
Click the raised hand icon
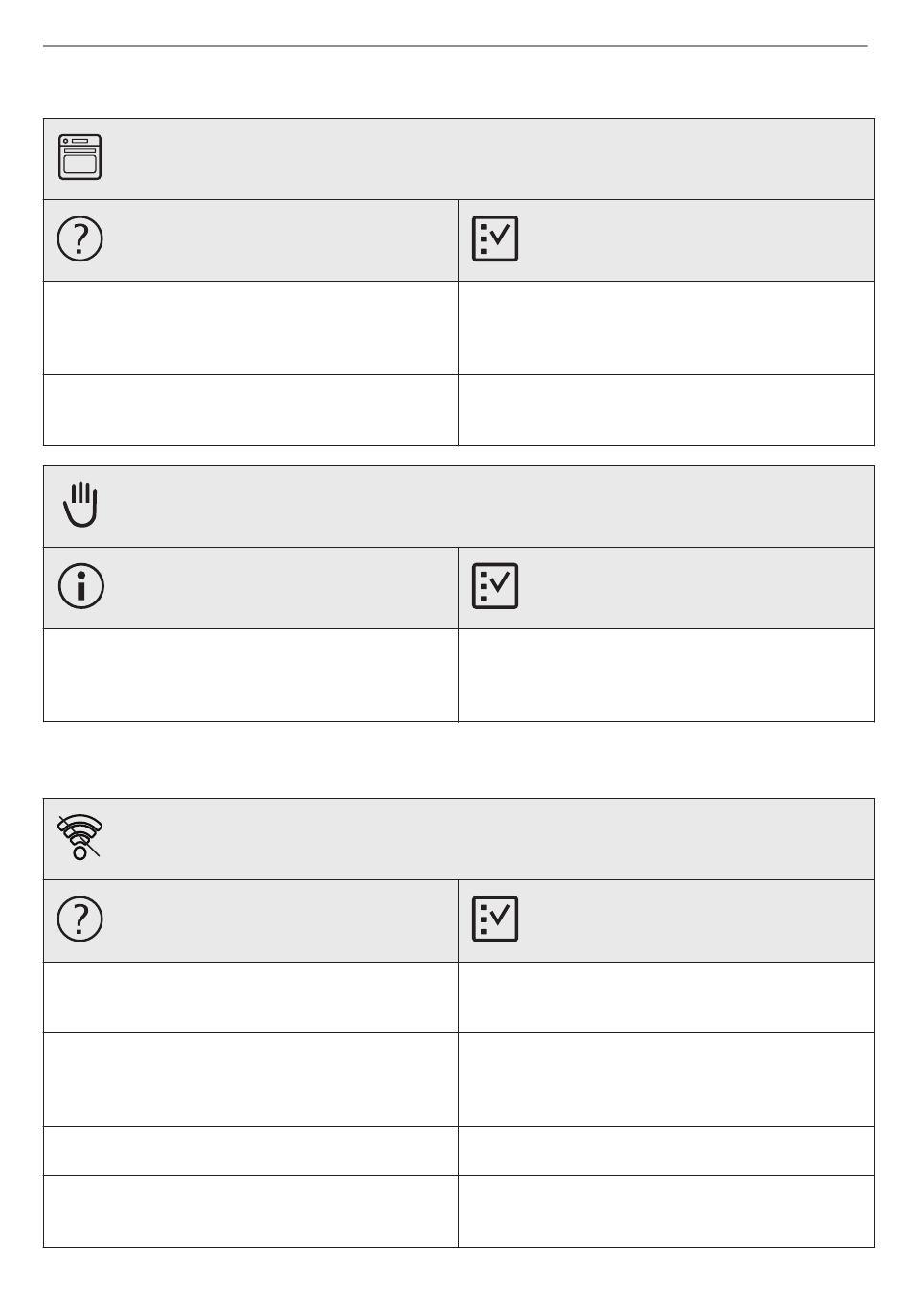coord(80,505)
